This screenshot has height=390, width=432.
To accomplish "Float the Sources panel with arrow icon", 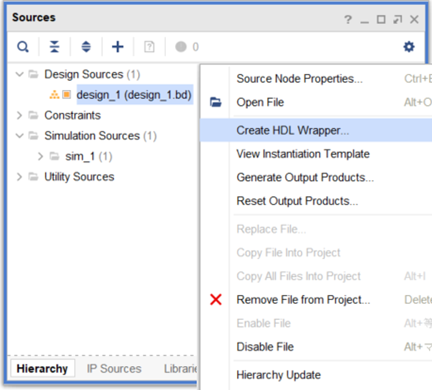I will pyautogui.click(x=397, y=19).
